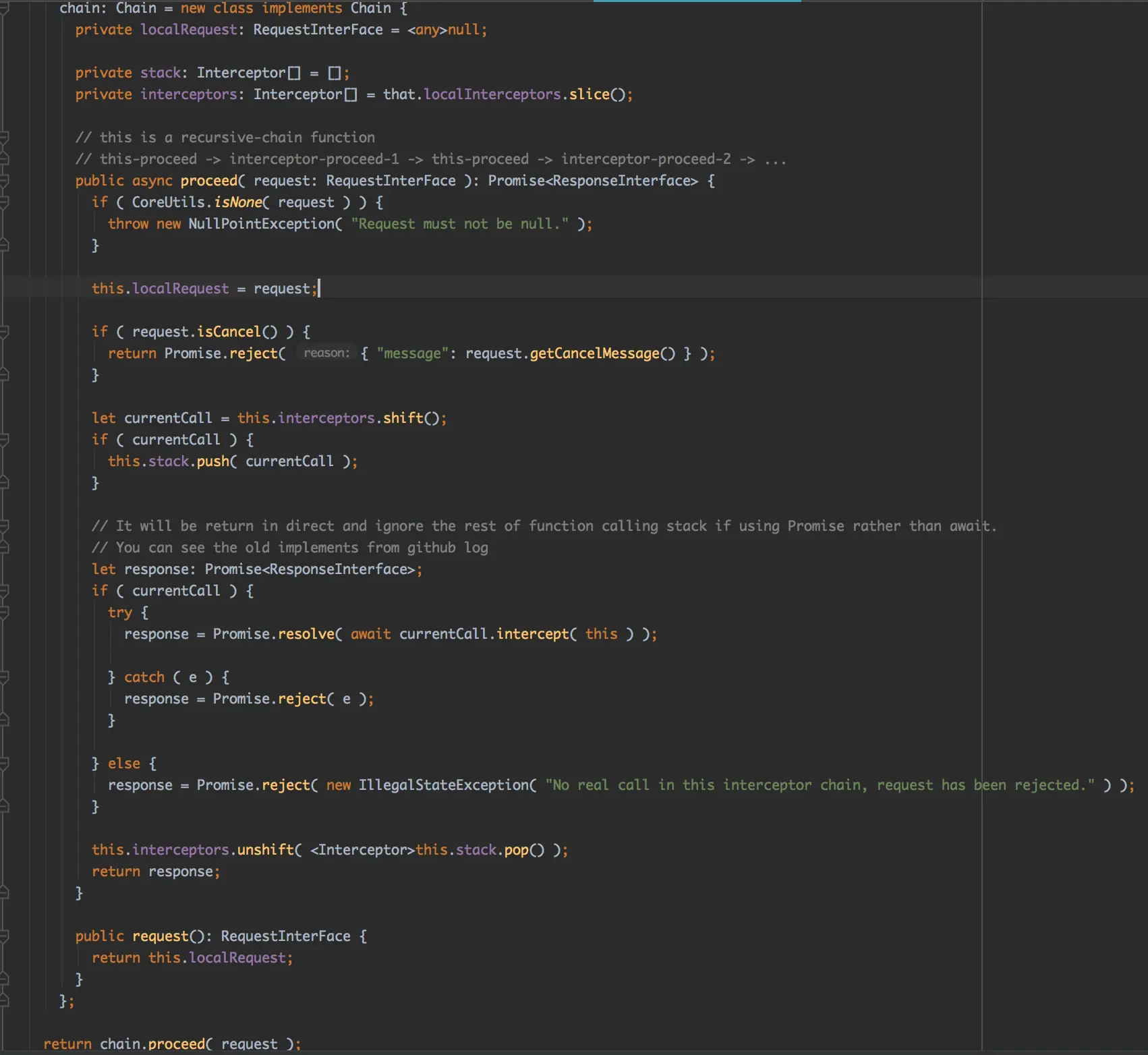Click the IllegalStateException class name
This screenshot has height=1055, width=1148.
(444, 785)
